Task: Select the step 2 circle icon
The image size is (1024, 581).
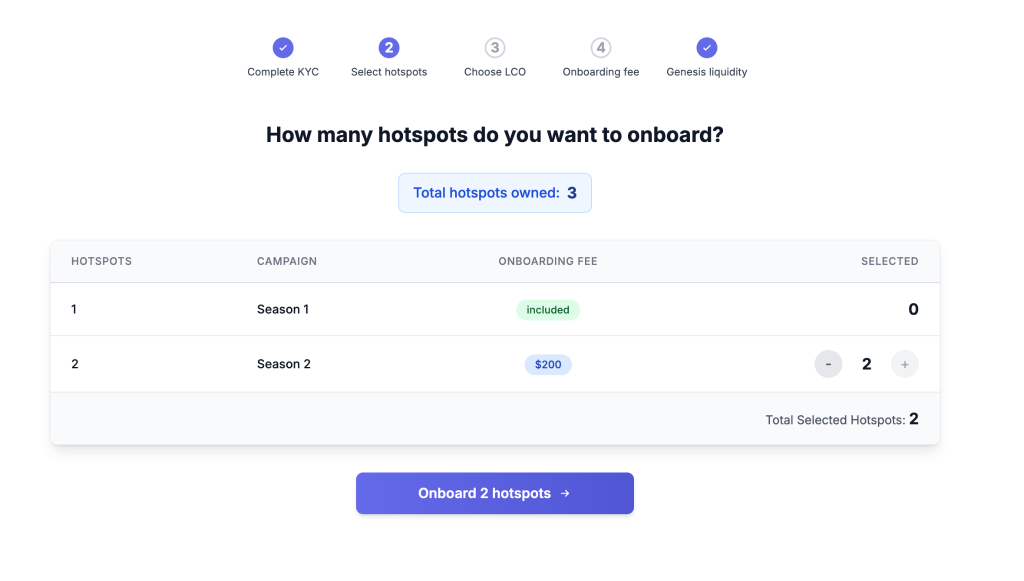Action: click(389, 48)
